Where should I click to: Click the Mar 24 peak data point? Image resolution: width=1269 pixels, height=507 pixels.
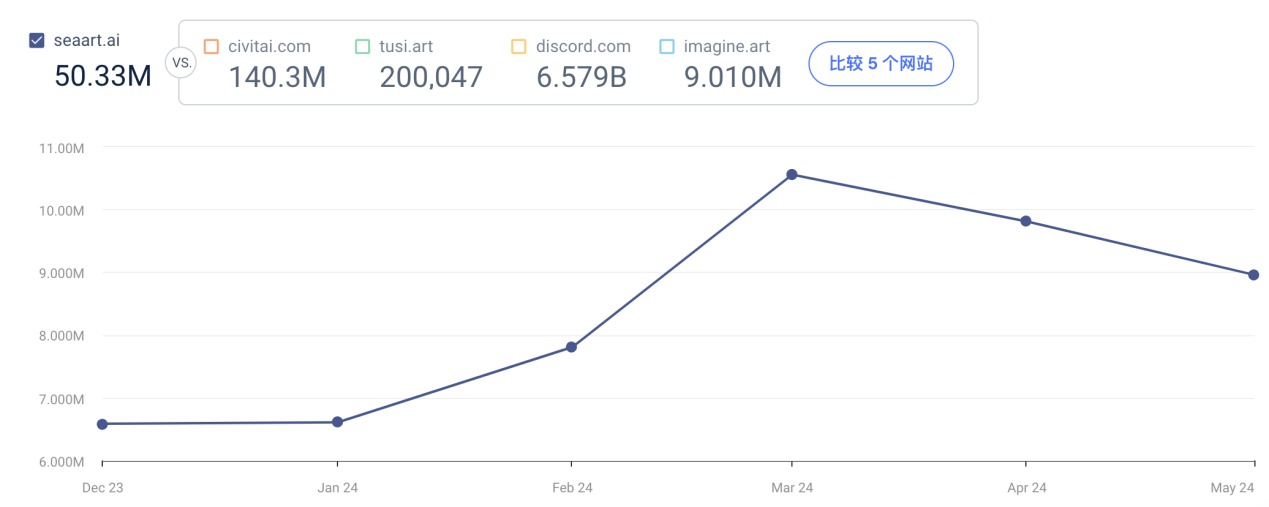792,175
